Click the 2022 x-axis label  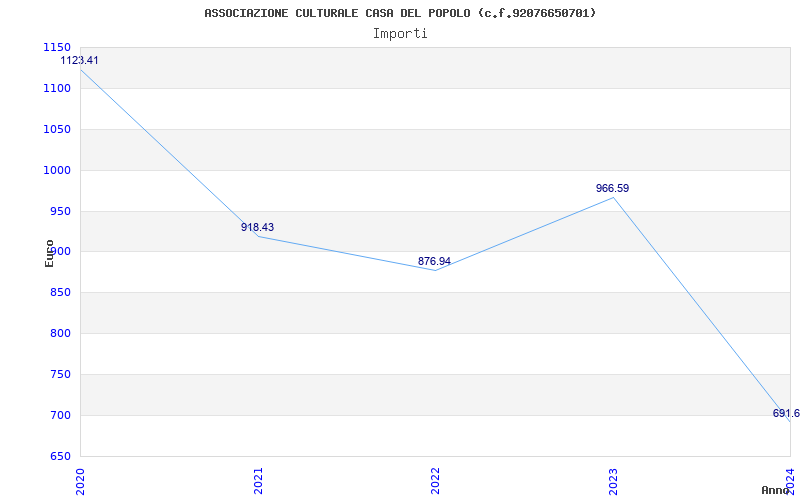pos(435,481)
